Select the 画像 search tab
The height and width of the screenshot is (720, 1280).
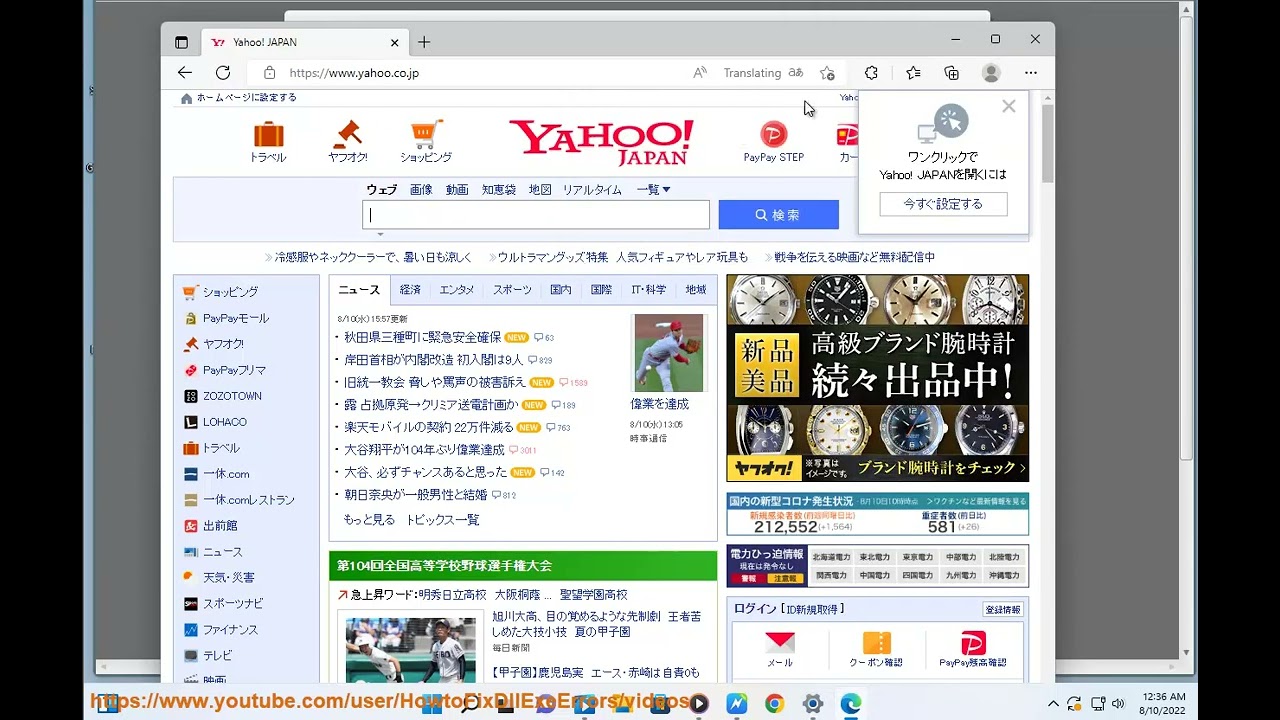(421, 190)
